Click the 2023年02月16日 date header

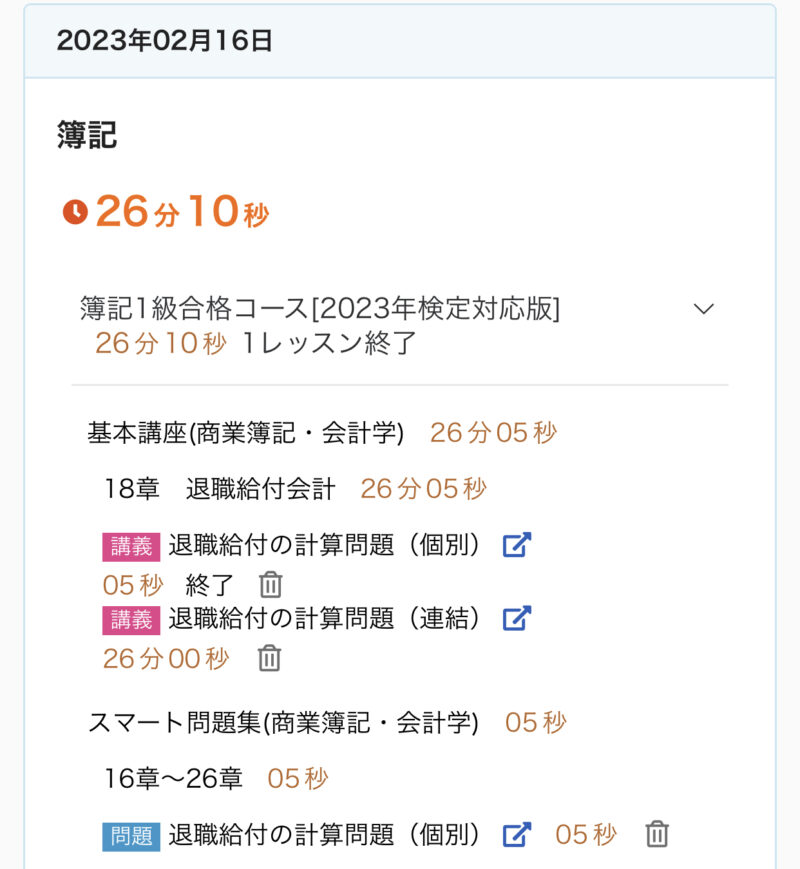165,41
